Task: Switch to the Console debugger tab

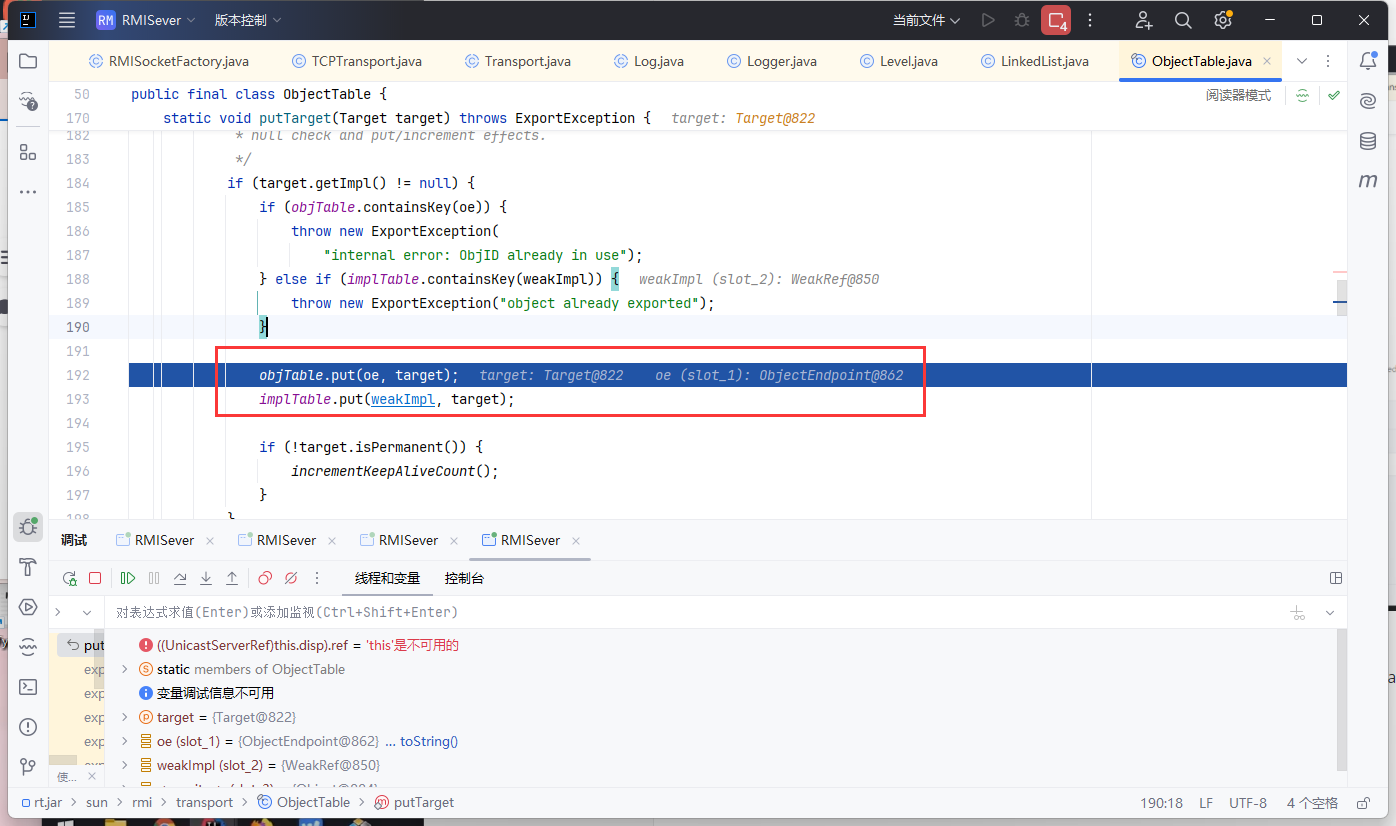Action: (x=464, y=578)
